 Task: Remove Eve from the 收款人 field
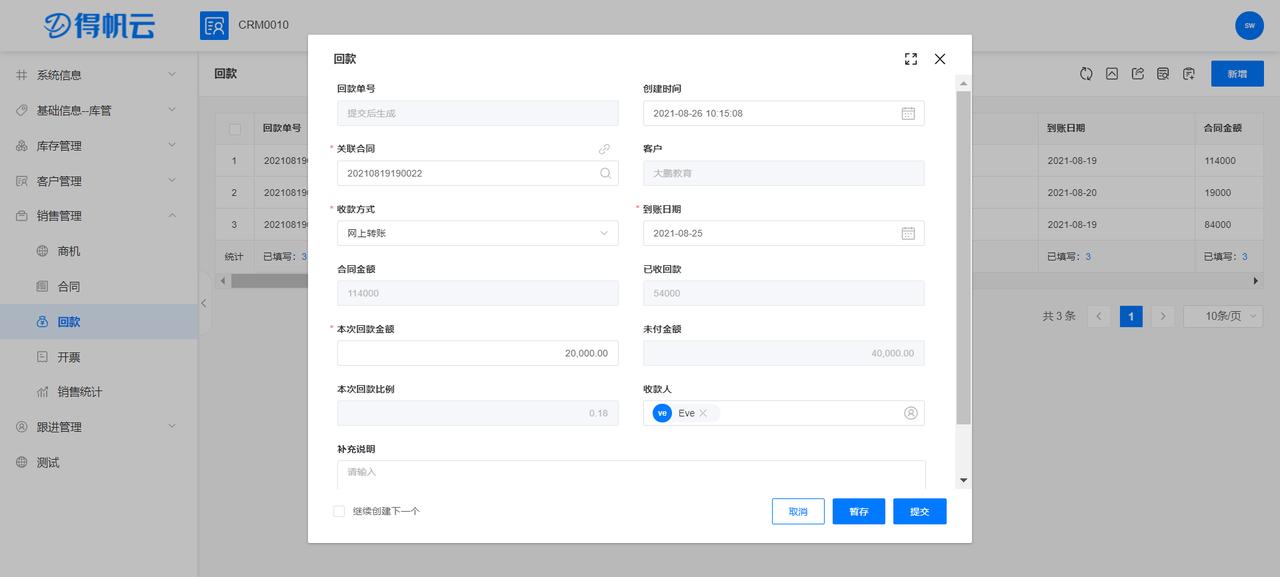[x=703, y=412]
